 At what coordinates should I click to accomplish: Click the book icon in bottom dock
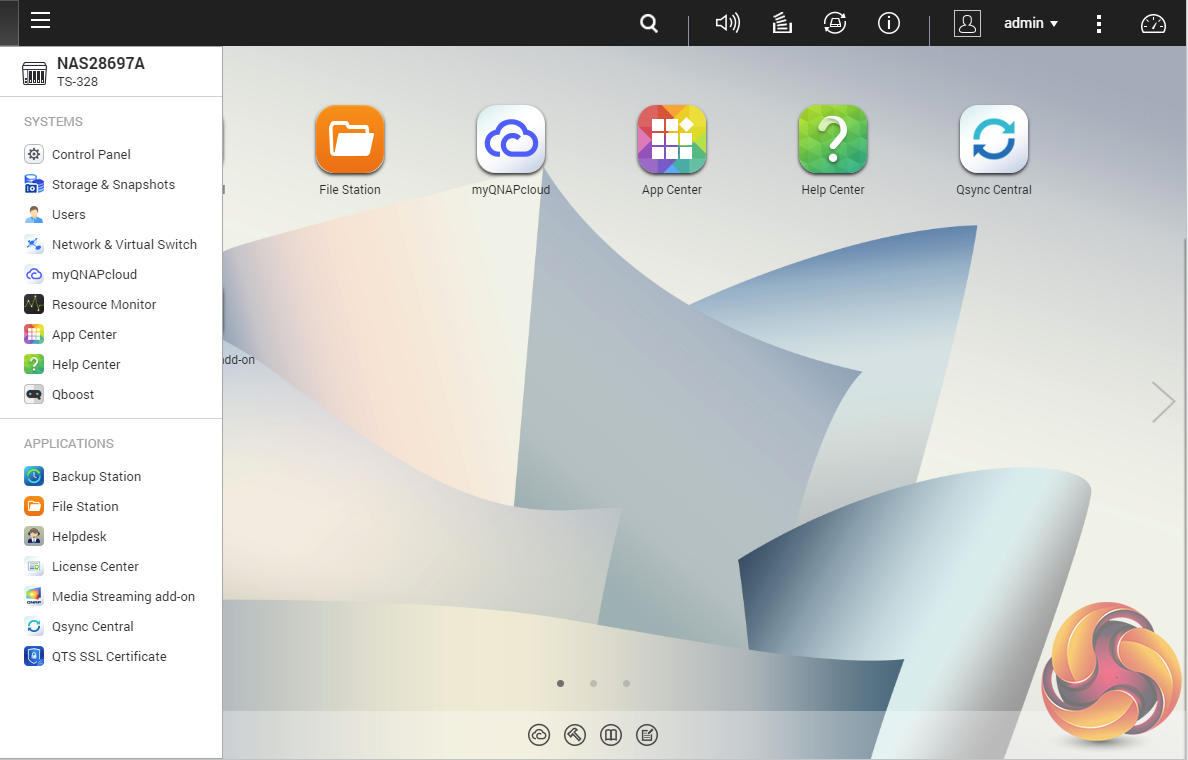[611, 735]
